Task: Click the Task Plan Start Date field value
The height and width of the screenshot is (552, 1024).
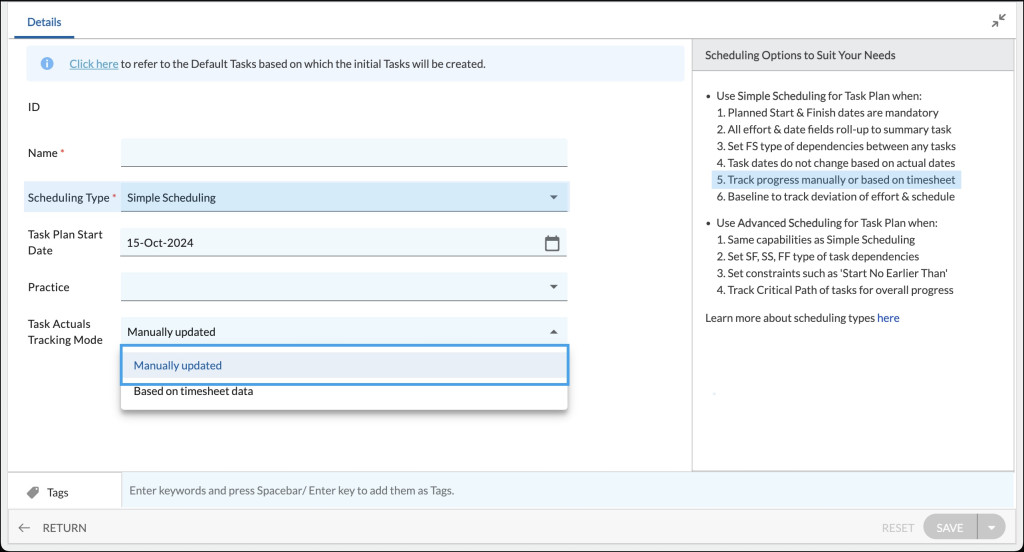Action: coord(160,243)
